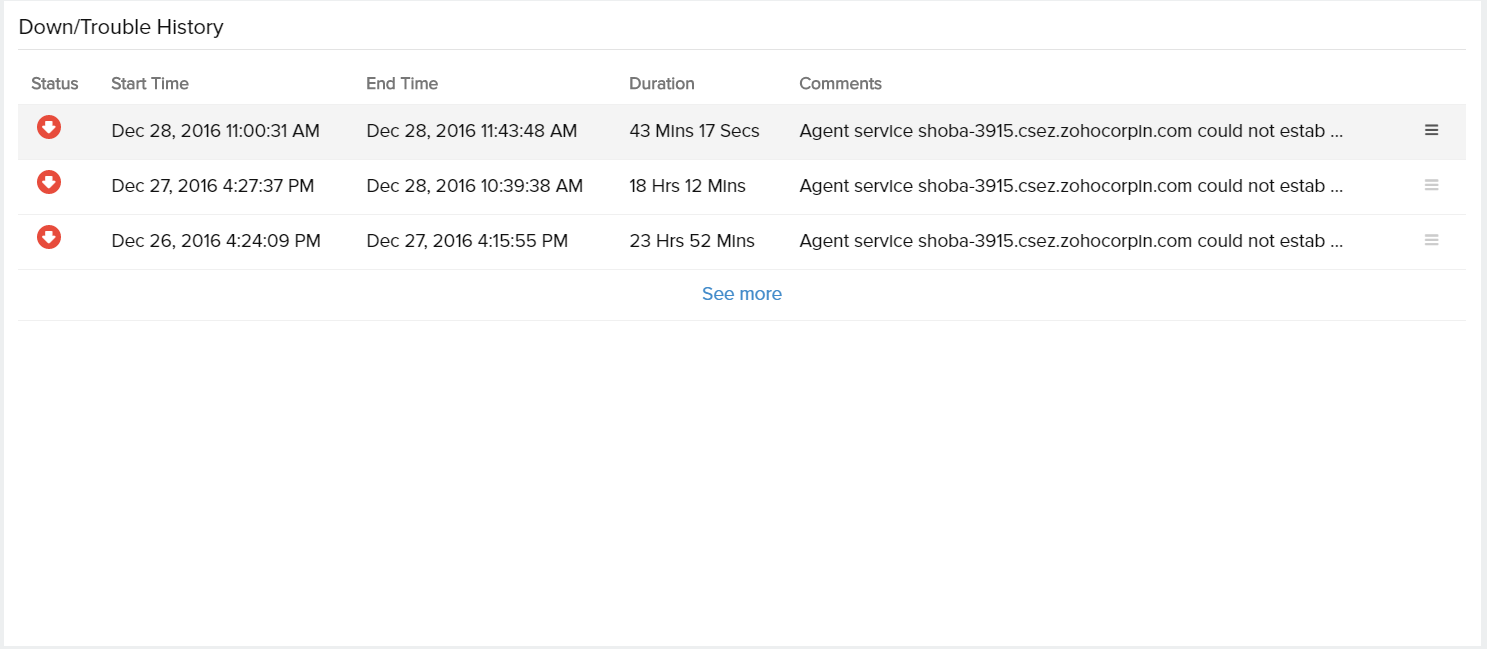Click end time Dec 27, 2016 4:15:55 PM
The image size is (1487, 649).
pos(467,241)
